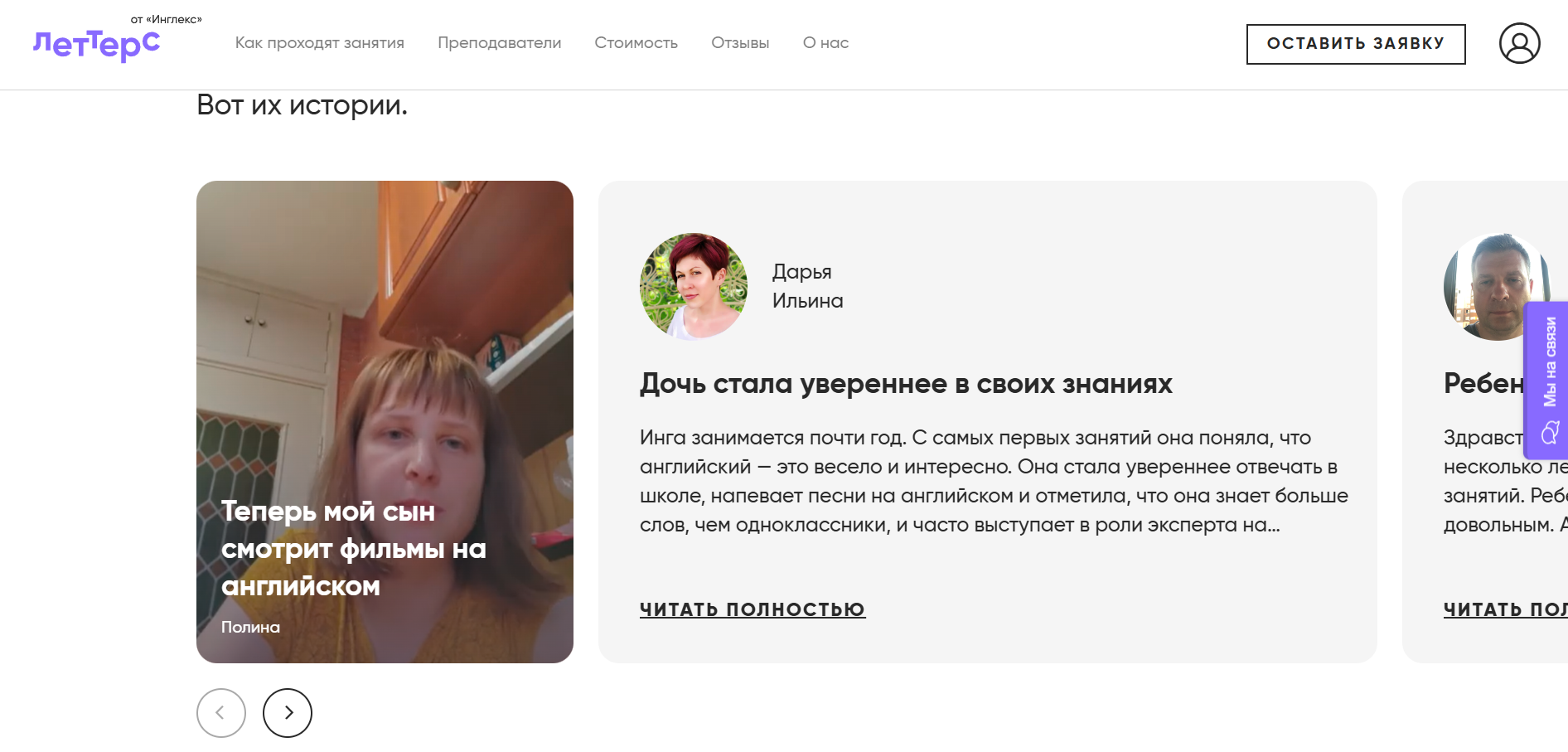Image resolution: width=1568 pixels, height=752 pixels.
Task: Click heading 'Дочь стала увереннее в своих знаниях'
Action: point(906,384)
